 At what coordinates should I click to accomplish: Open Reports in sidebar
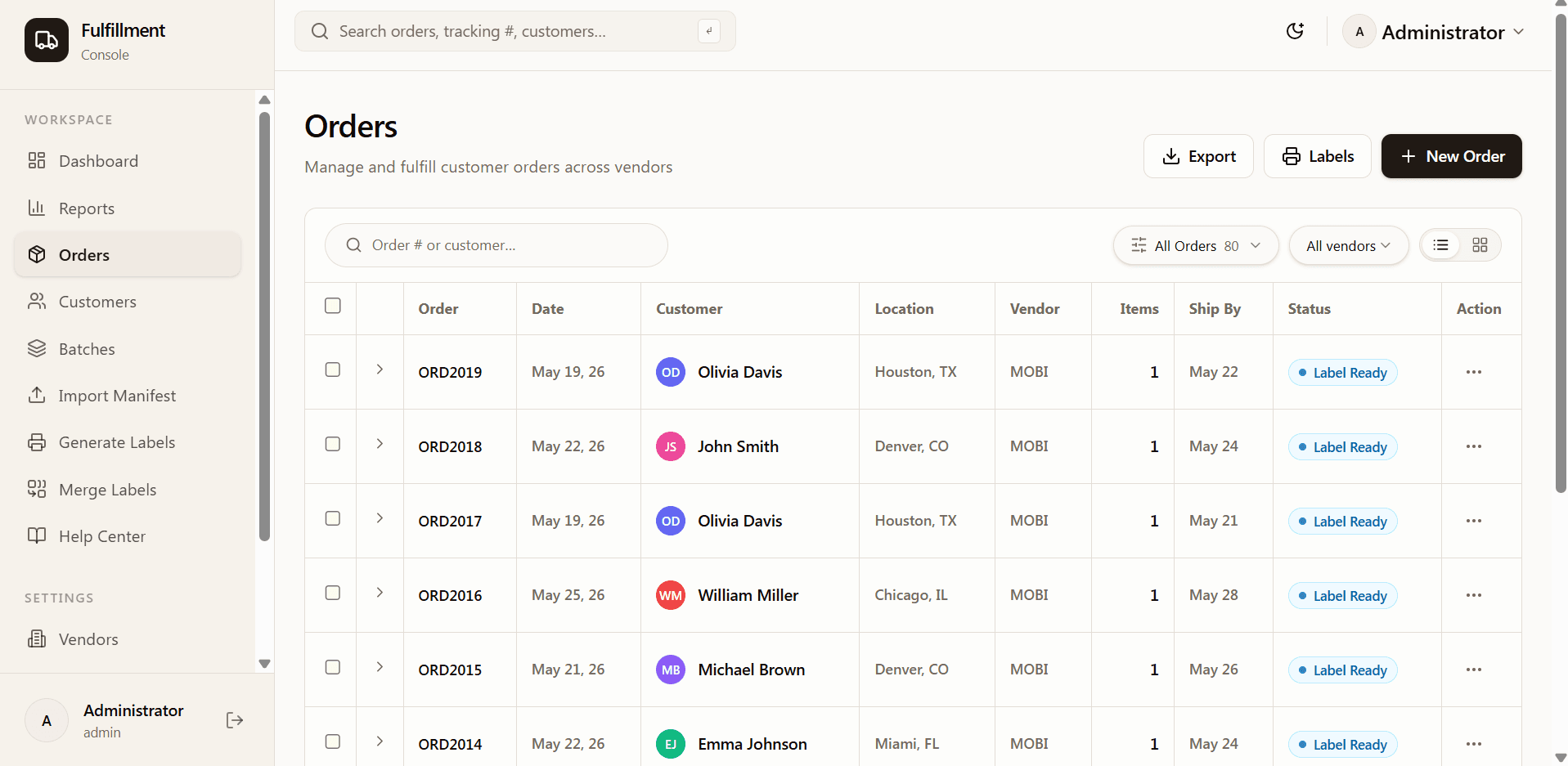pyautogui.click(x=128, y=208)
